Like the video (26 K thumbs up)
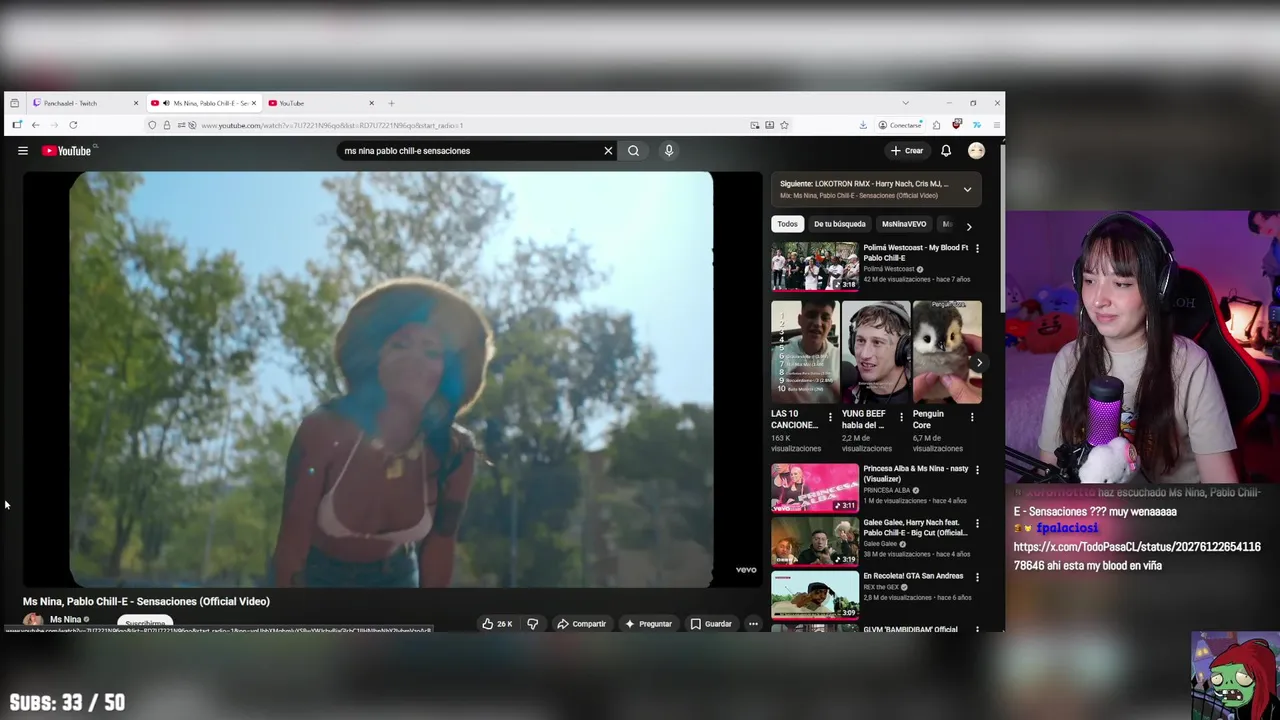1280x720 pixels. [x=497, y=624]
